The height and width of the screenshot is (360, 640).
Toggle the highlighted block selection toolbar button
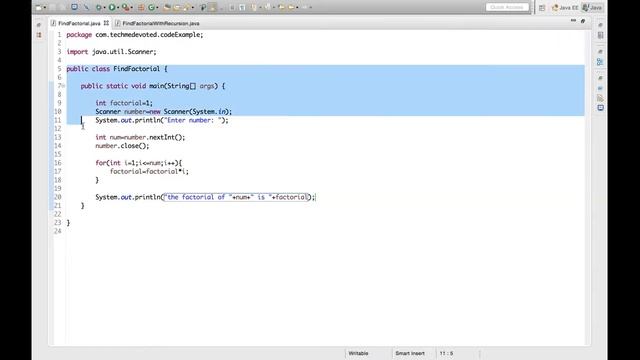(212, 7)
